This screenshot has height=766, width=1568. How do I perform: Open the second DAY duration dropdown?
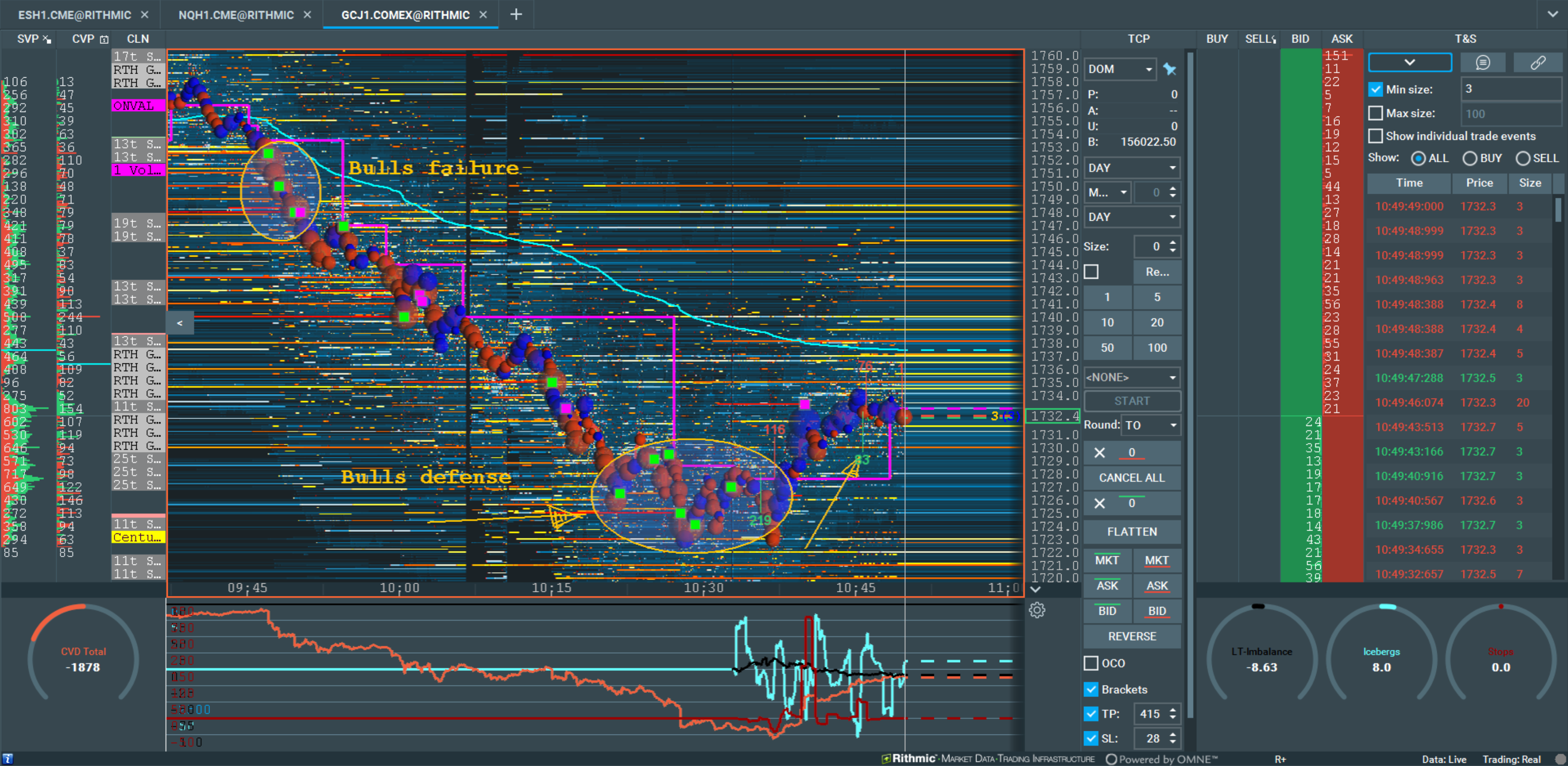1132,217
